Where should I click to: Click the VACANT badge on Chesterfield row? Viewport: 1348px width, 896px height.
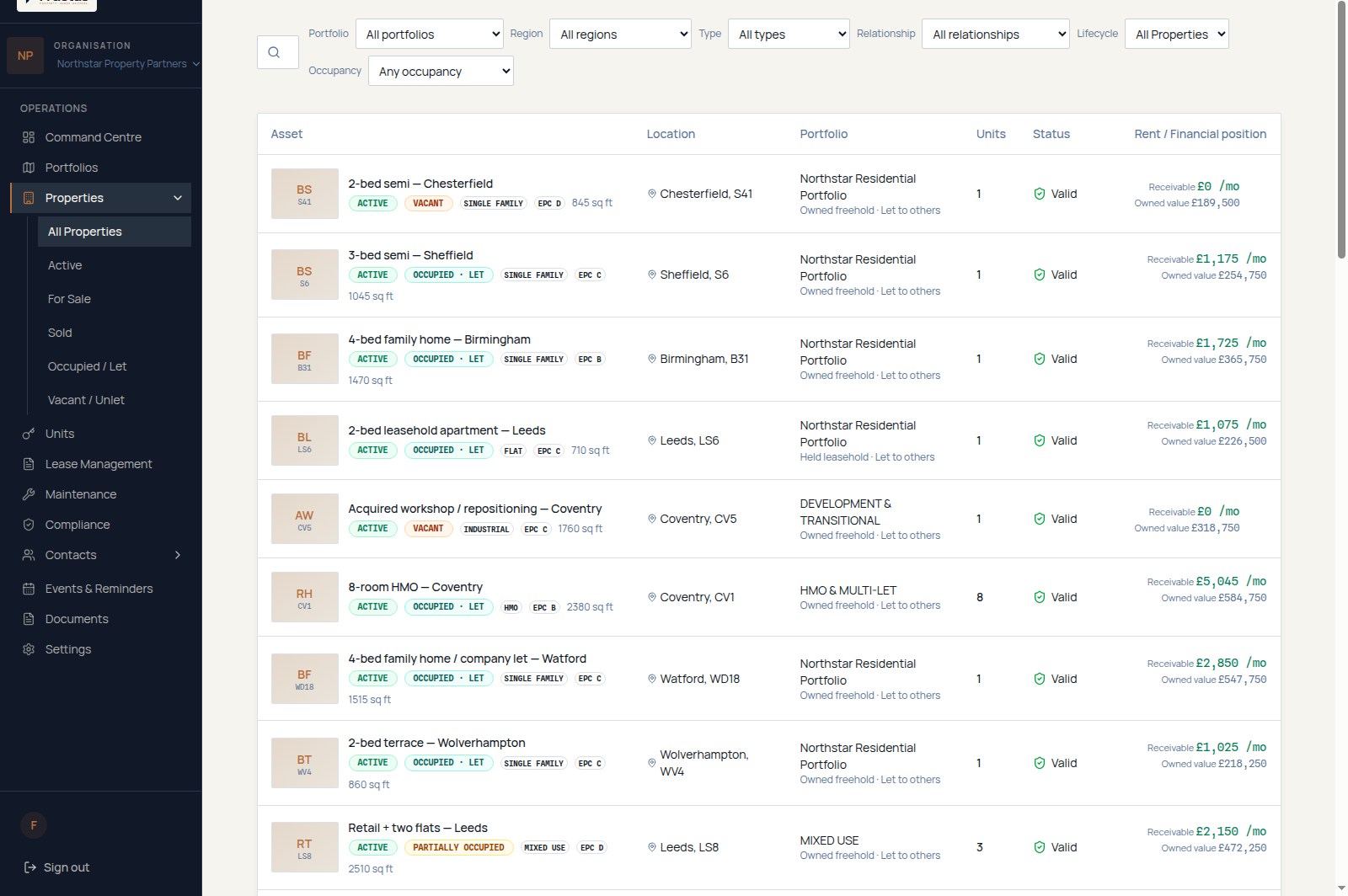pyautogui.click(x=428, y=203)
